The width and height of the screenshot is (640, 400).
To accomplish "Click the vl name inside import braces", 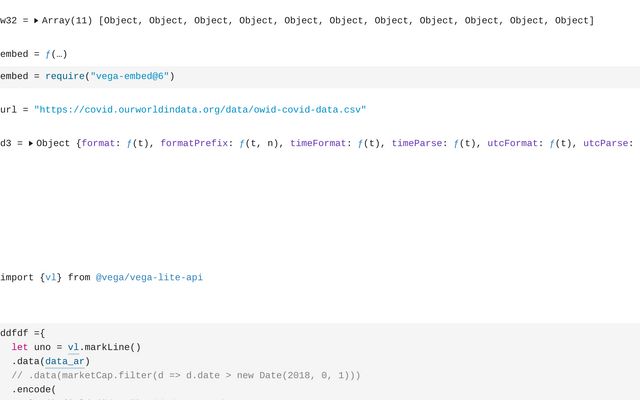I will coord(51,278).
